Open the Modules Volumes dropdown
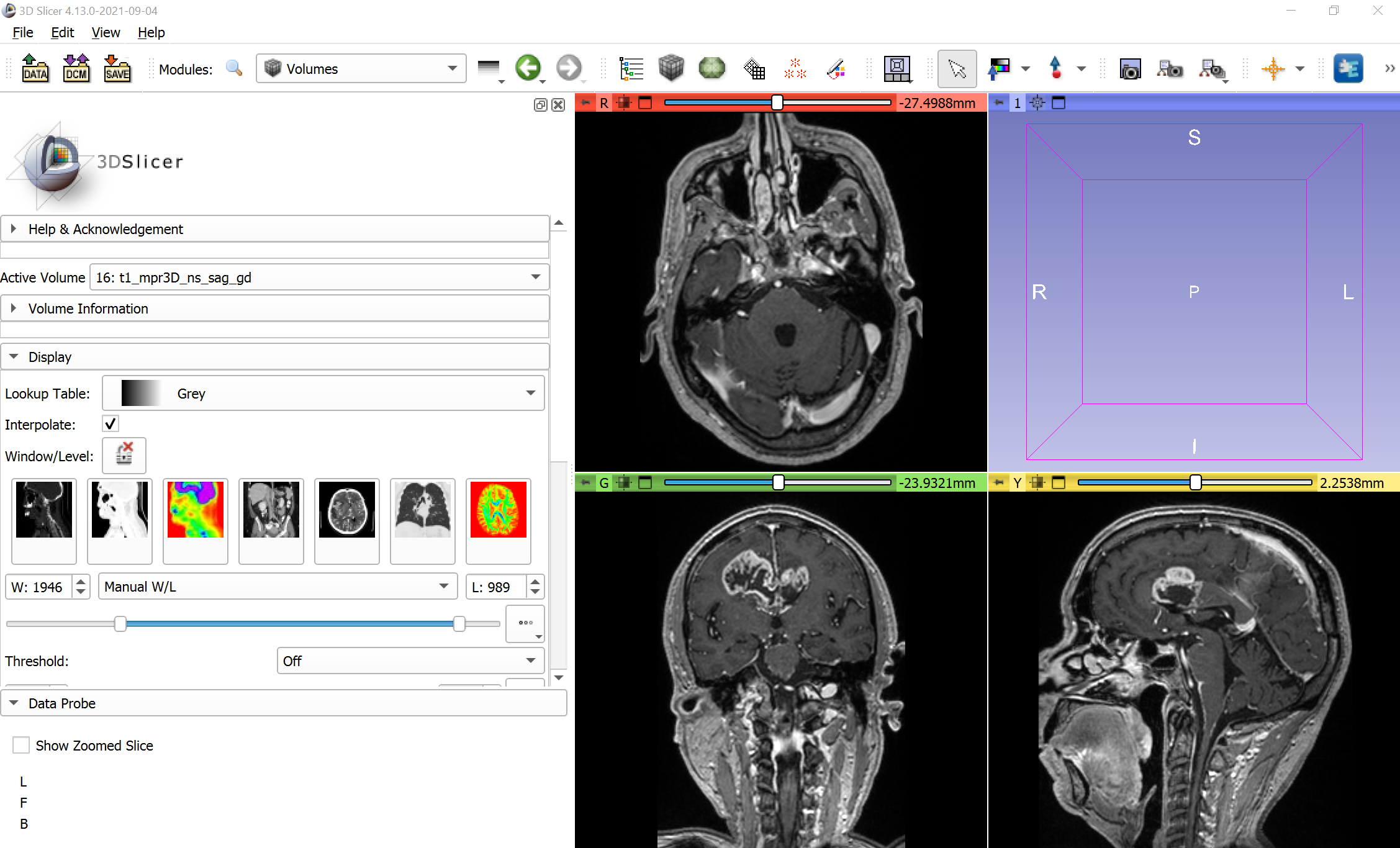This screenshot has height=848, width=1400. (x=361, y=68)
